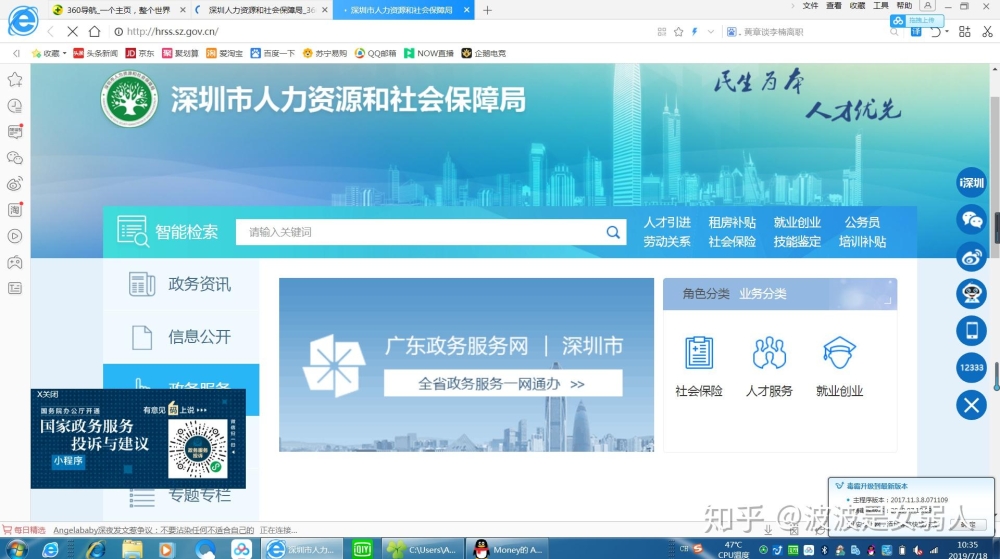1000x559 pixels.
Task: Click 全省政务服务一网通办 button
Action: pos(503,384)
